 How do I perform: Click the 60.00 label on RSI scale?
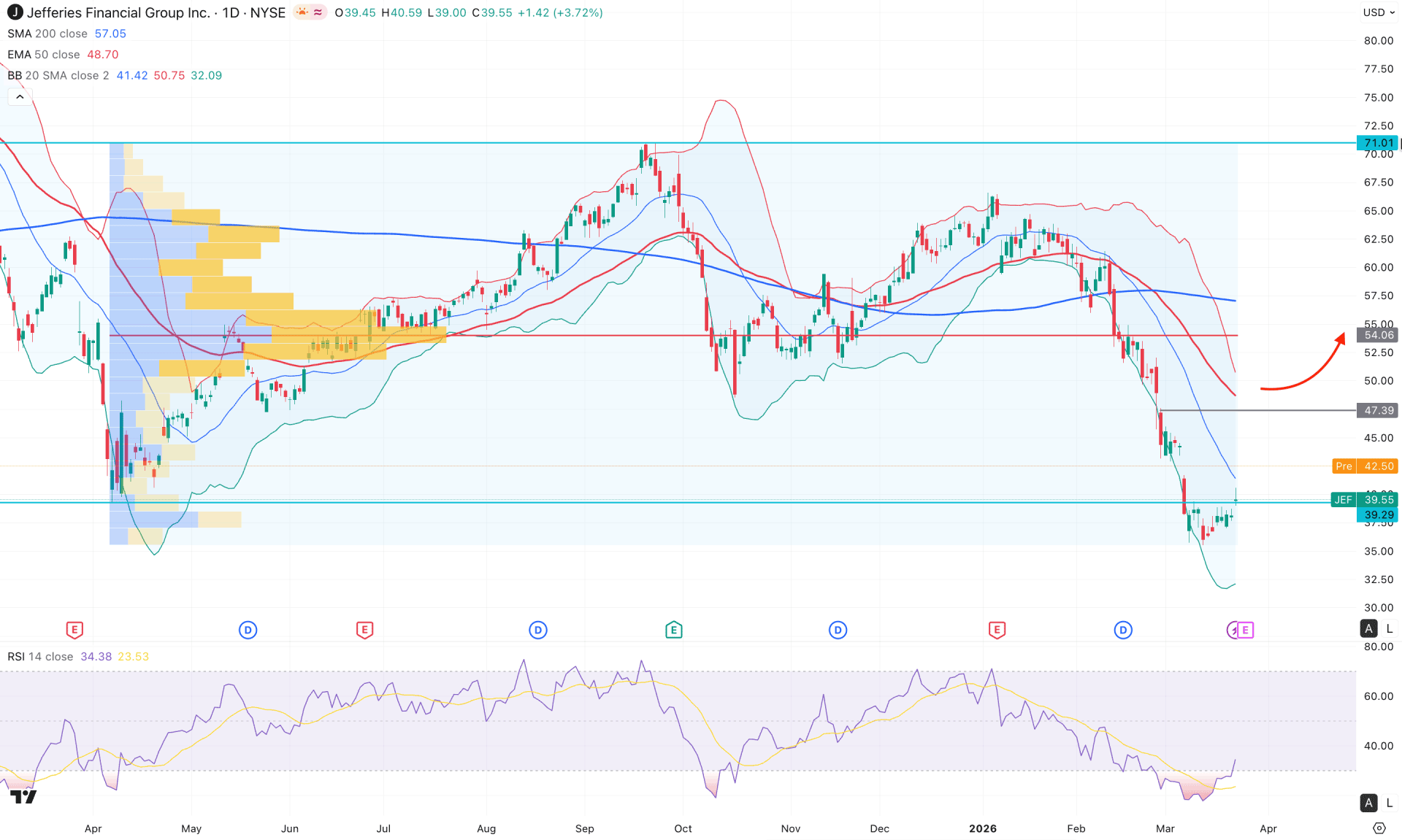click(x=1379, y=696)
